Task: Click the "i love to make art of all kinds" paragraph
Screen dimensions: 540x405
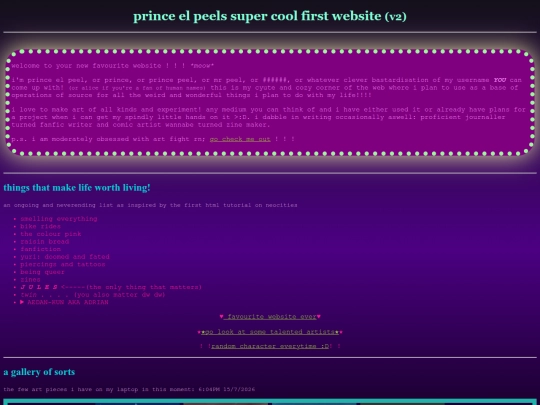Action: (x=269, y=117)
